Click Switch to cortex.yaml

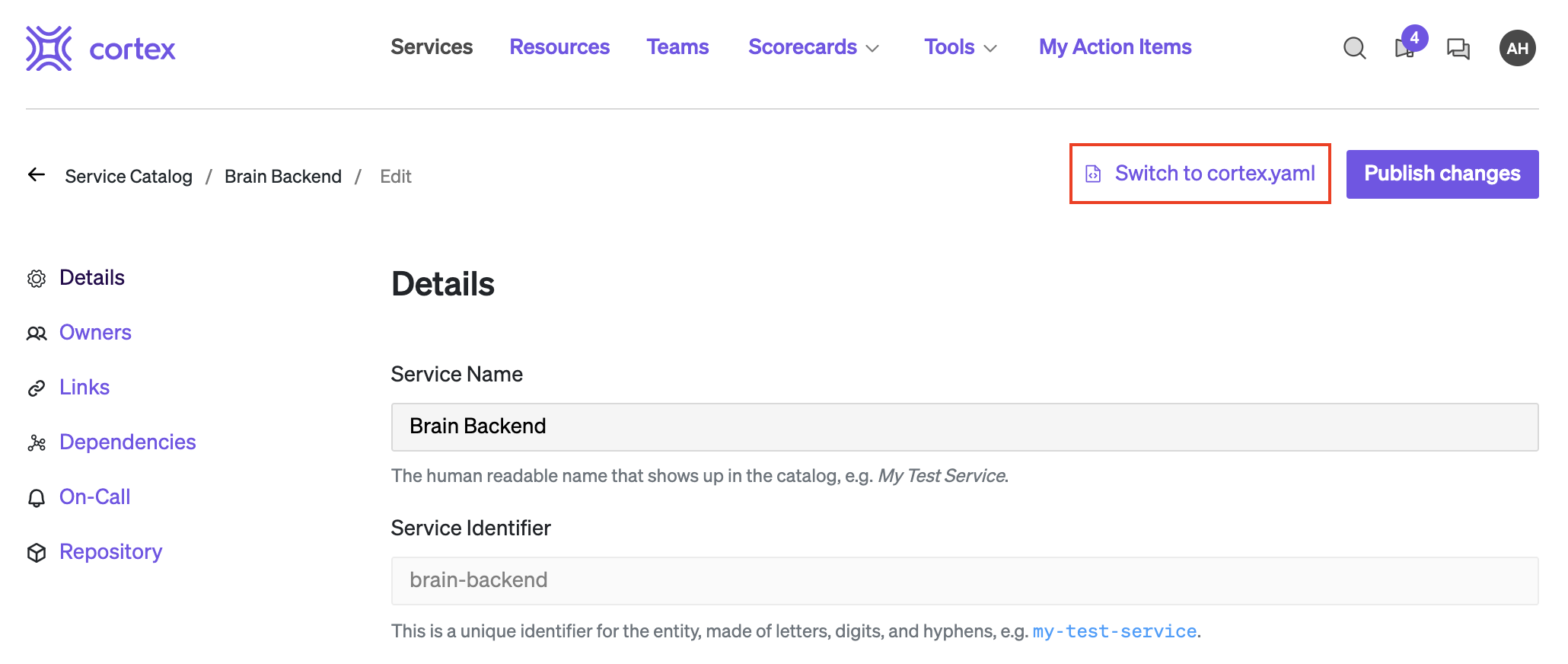1200,174
